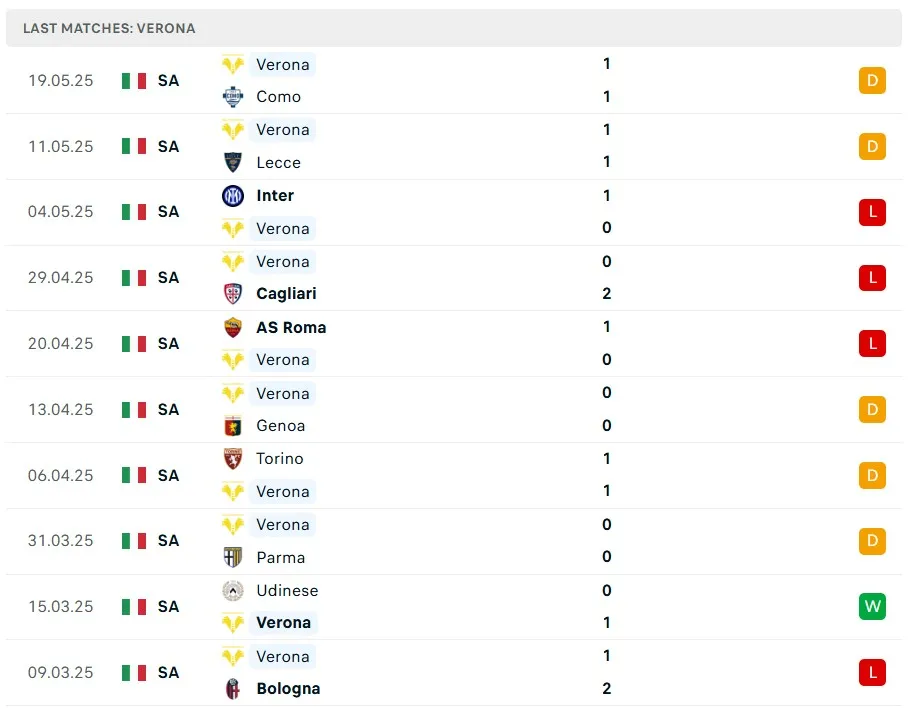Click the Italian flag on 19.05.25 row
This screenshot has height=711, width=910.
(x=134, y=81)
